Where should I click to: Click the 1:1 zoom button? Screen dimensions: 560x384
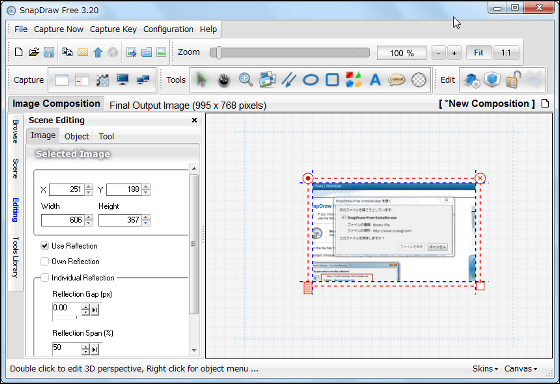point(506,53)
